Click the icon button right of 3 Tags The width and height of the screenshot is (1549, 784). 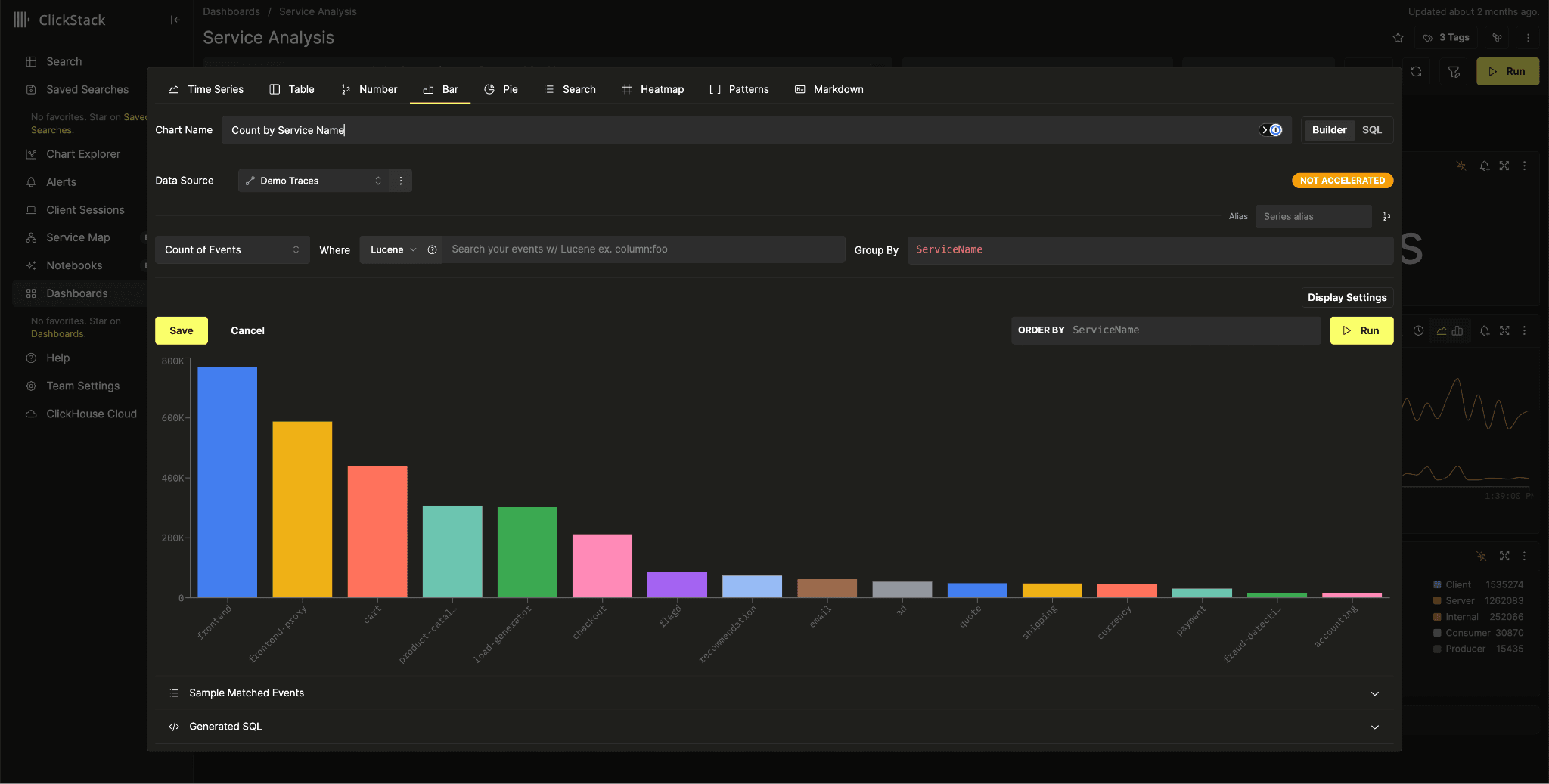1497,38
